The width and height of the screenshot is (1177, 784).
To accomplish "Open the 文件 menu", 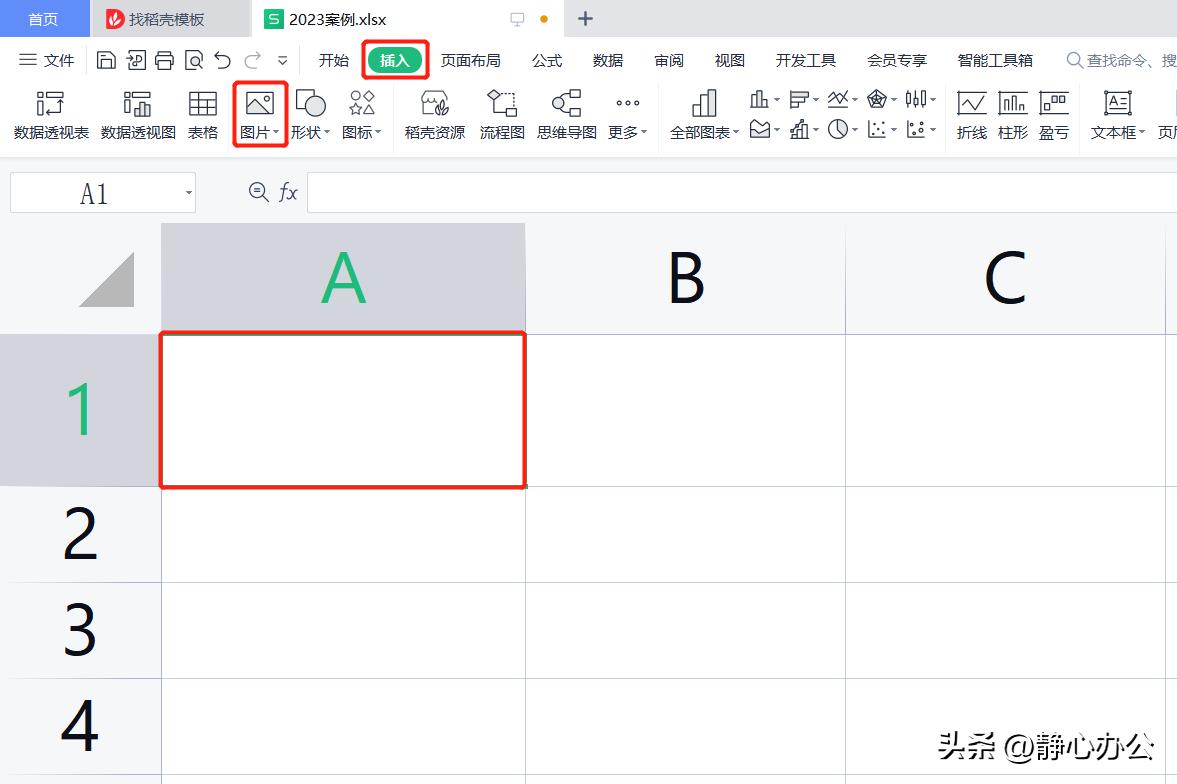I will 57,60.
